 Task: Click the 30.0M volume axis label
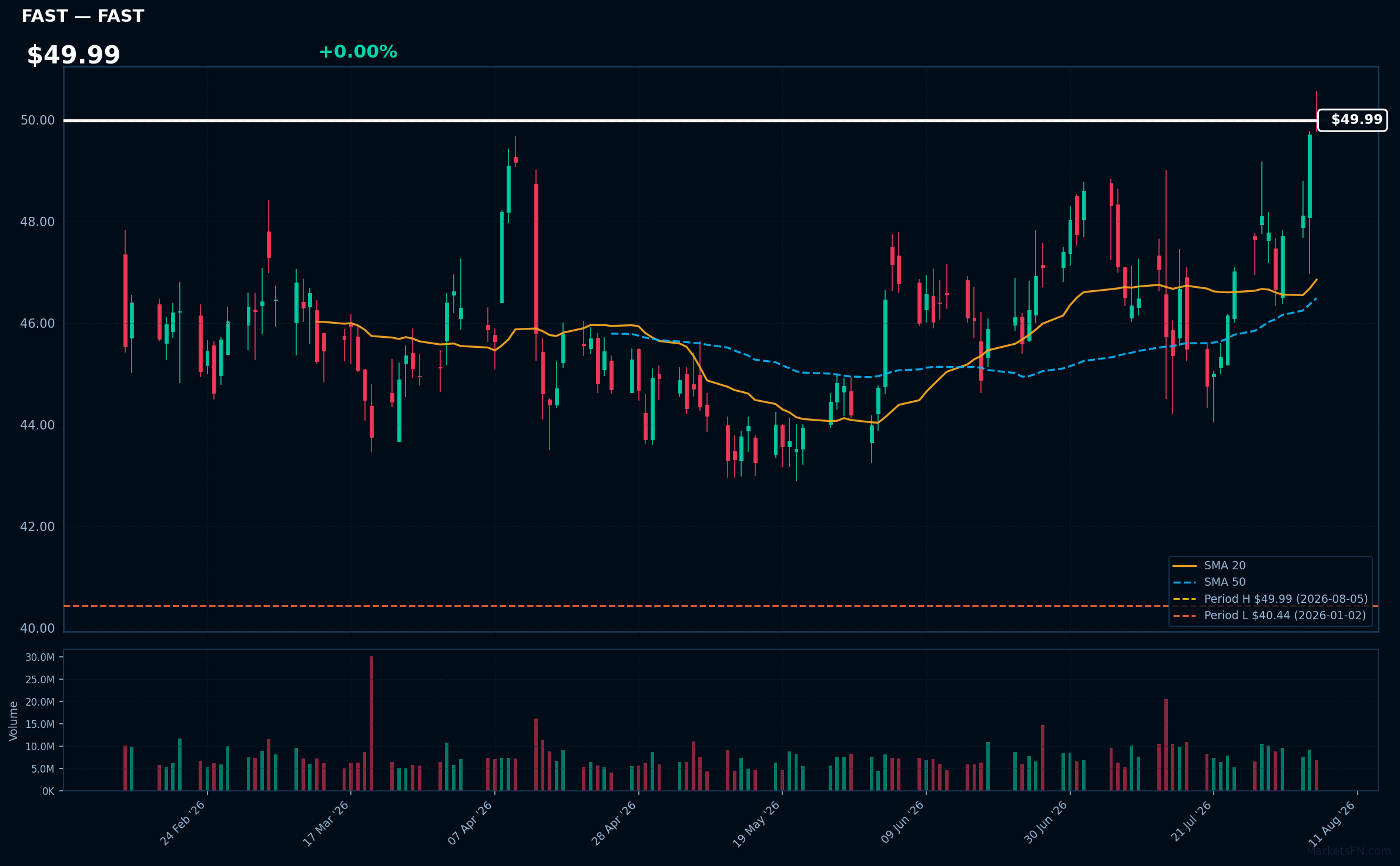pos(40,657)
